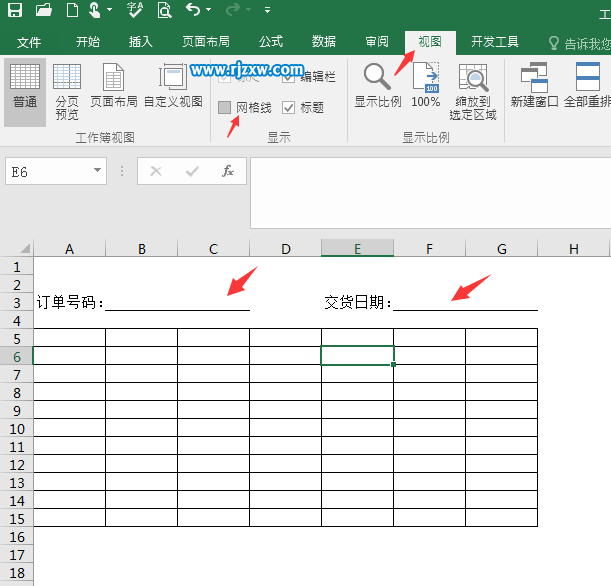The width and height of the screenshot is (611, 586).
Task: Select column C header
Action: point(213,249)
